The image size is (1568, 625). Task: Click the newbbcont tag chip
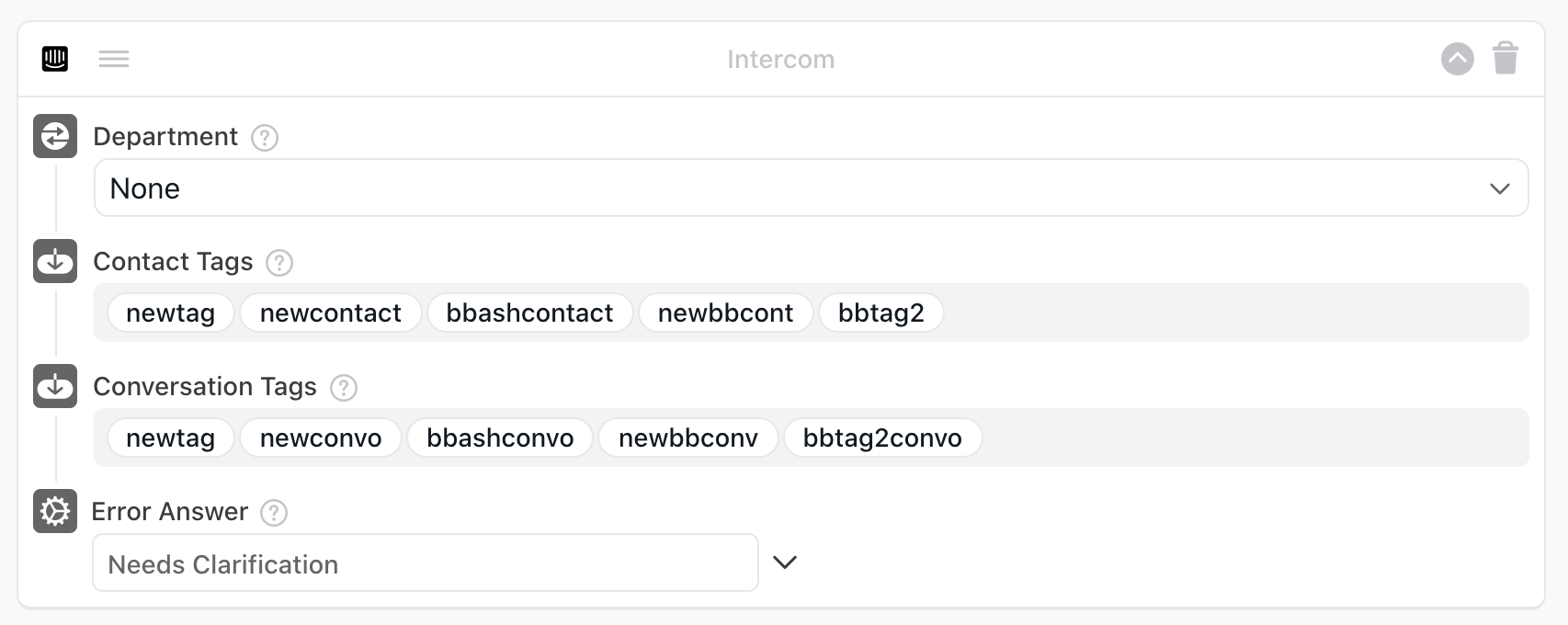(726, 312)
